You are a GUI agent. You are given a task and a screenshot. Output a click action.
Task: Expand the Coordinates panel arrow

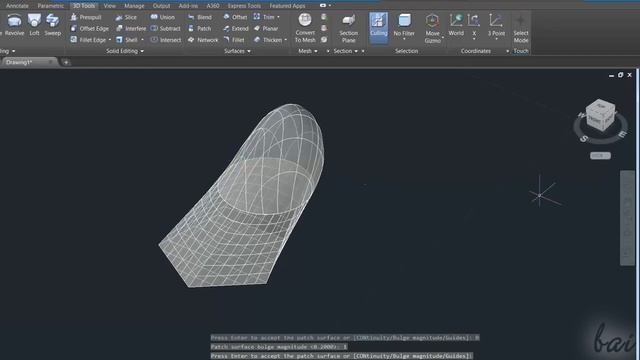tap(507, 51)
